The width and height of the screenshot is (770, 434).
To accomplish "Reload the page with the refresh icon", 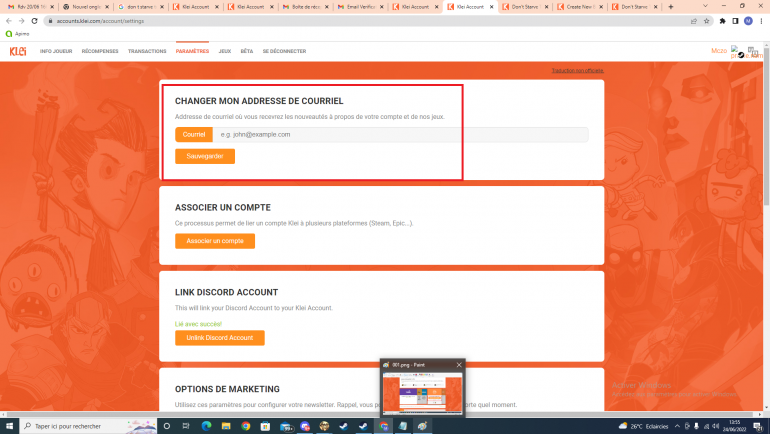I will pyautogui.click(x=35, y=20).
